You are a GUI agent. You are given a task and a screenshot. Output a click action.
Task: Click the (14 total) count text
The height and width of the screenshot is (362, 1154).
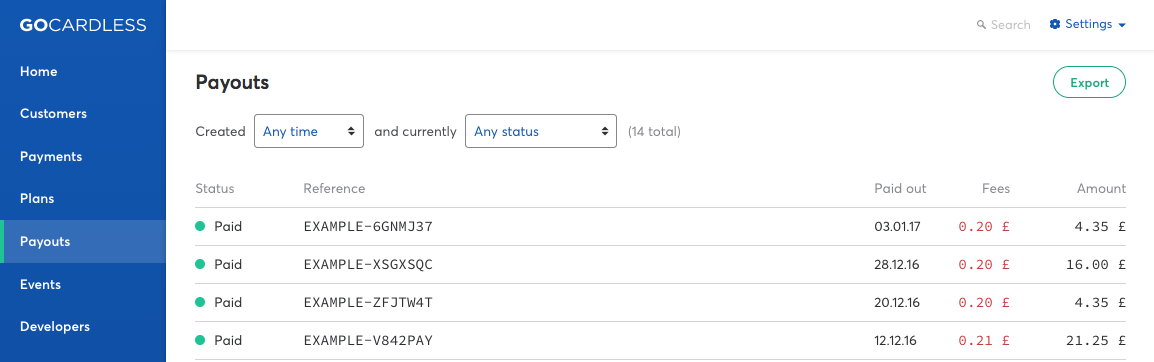(x=654, y=132)
